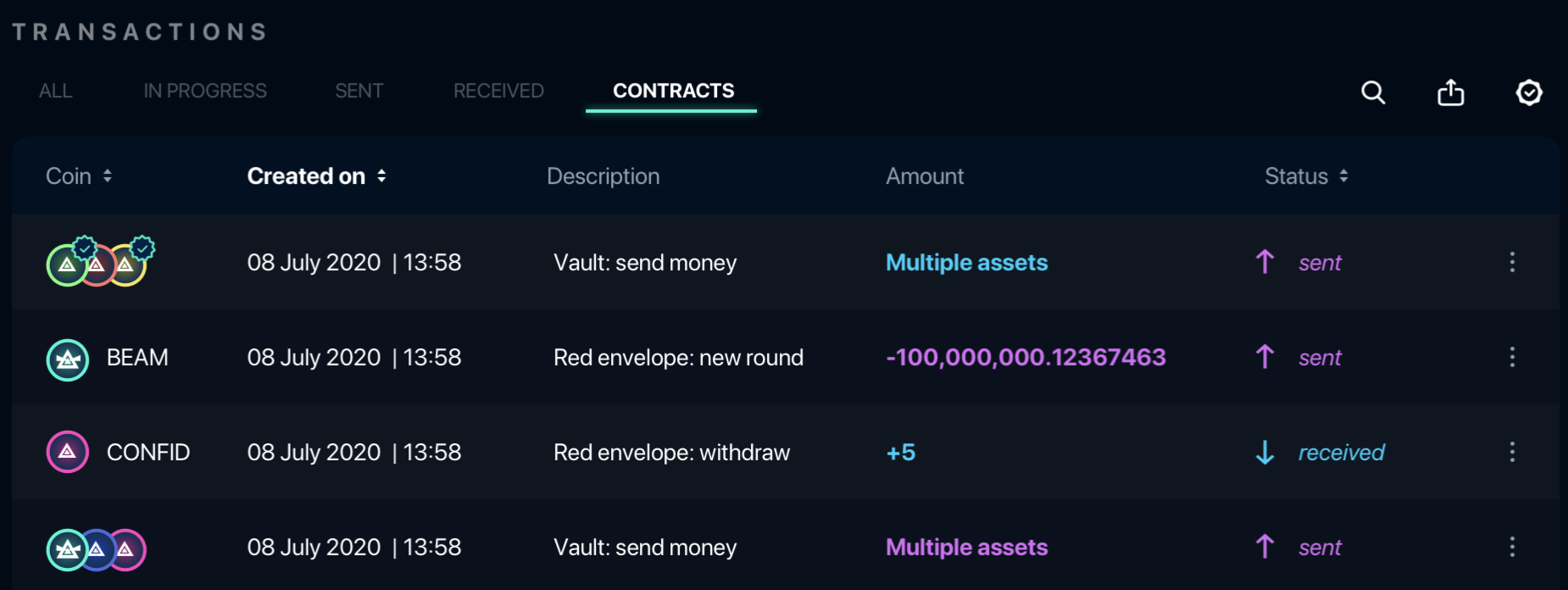Export the transactions list

[1450, 92]
